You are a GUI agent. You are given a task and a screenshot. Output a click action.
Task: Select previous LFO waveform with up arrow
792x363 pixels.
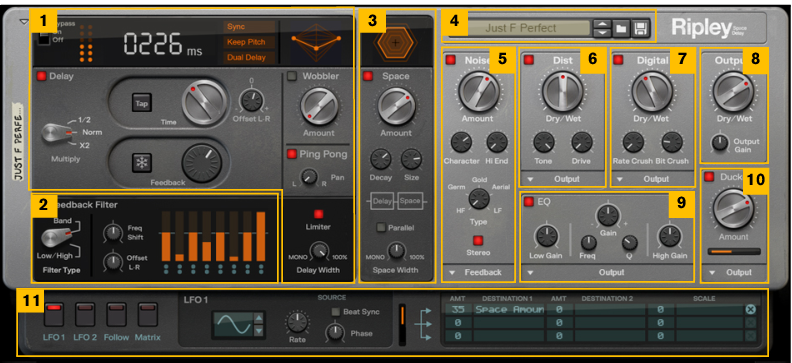pos(259,319)
